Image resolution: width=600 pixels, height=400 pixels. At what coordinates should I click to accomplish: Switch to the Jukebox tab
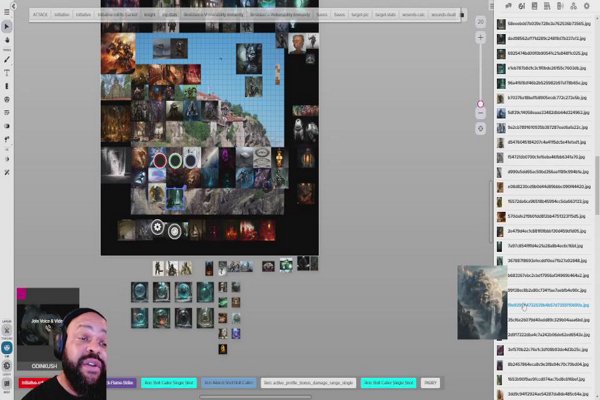560,6
